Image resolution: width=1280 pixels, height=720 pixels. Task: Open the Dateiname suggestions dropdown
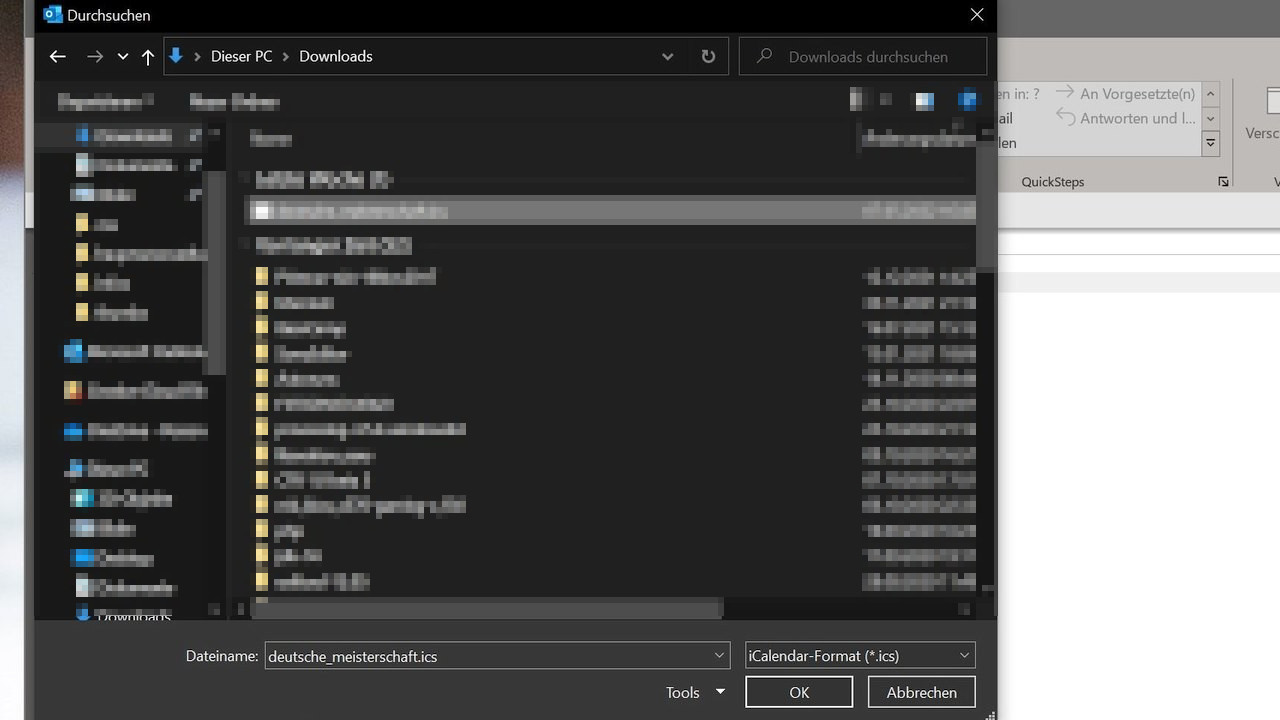720,656
